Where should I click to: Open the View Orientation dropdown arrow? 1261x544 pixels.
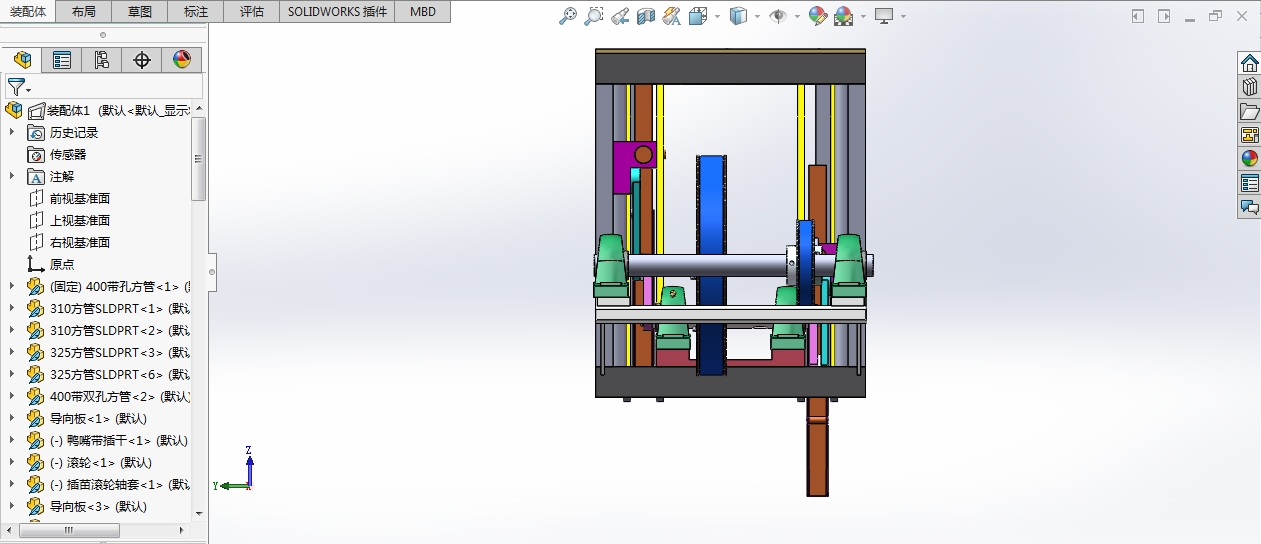pyautogui.click(x=717, y=17)
